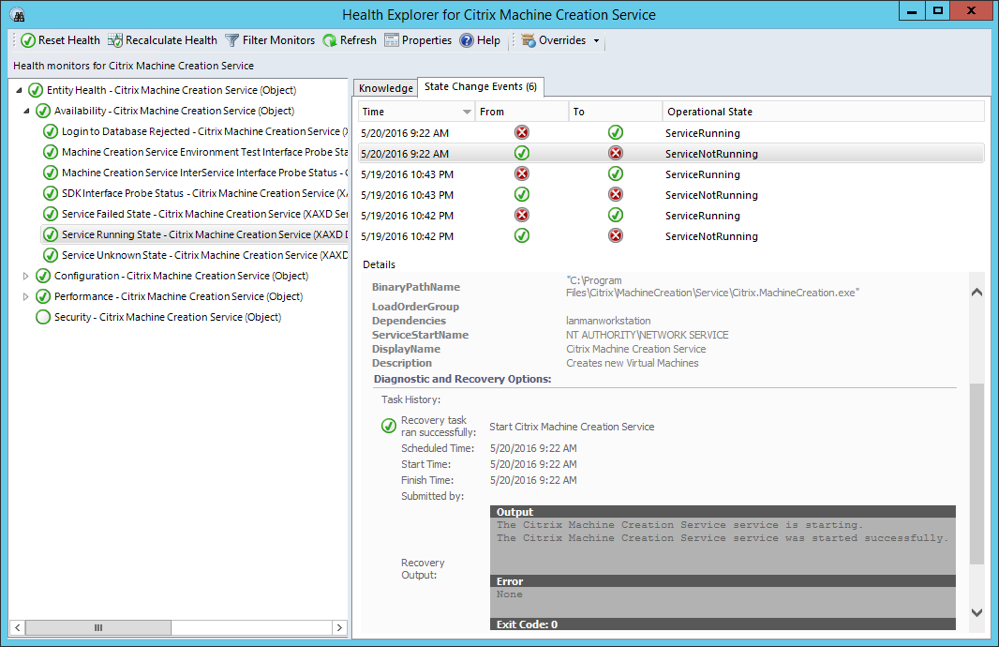999x647 pixels.
Task: Select SDK Interface Probe Status monitor
Action: tap(205, 194)
